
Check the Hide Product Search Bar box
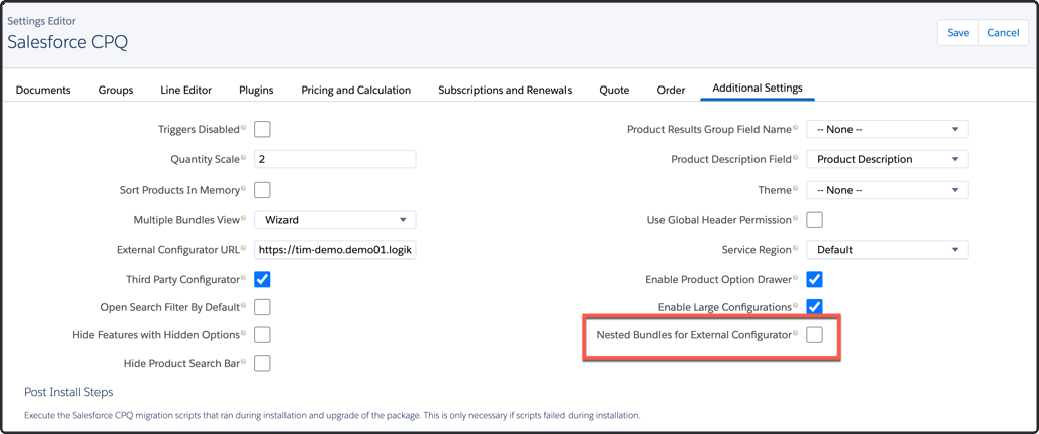(262, 364)
